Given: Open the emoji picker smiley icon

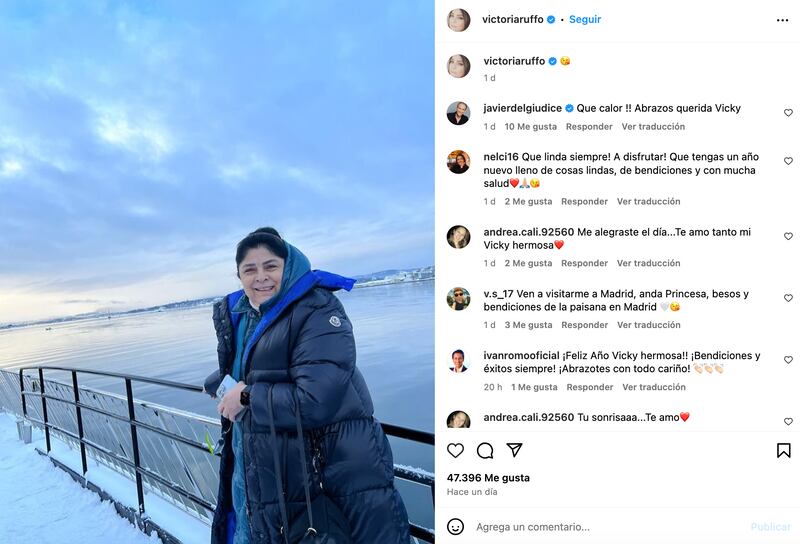Looking at the screenshot, I should pos(455,527).
